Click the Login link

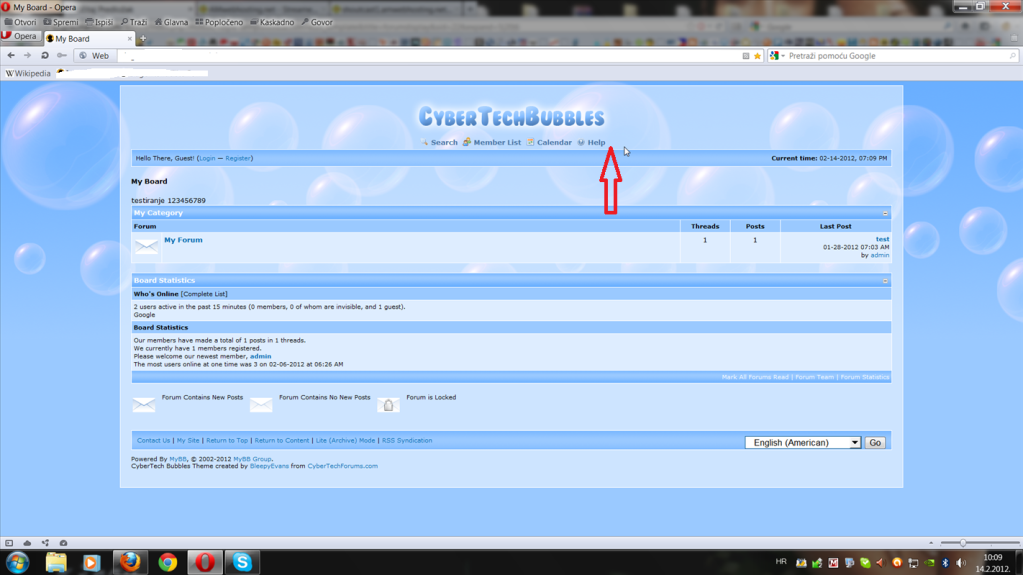(207, 159)
